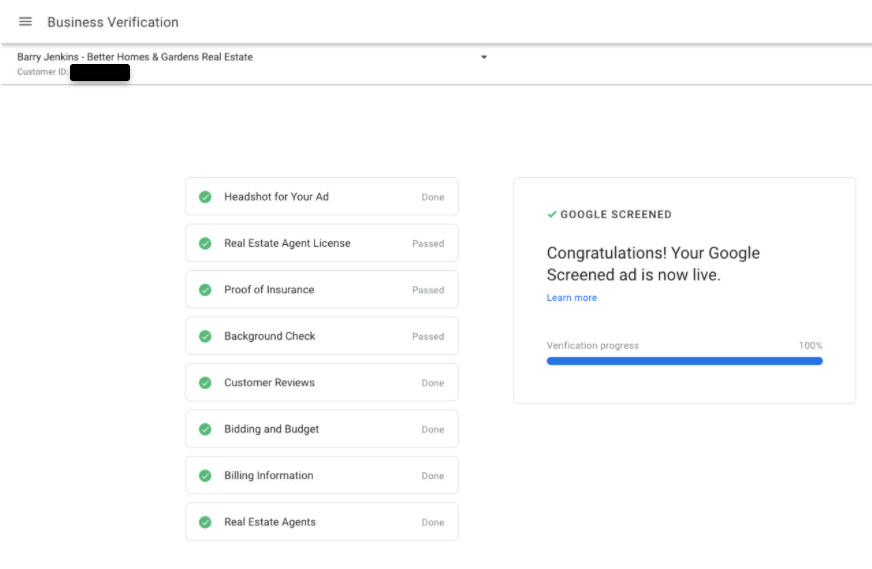Click green checkmark beside Background Check

point(205,336)
